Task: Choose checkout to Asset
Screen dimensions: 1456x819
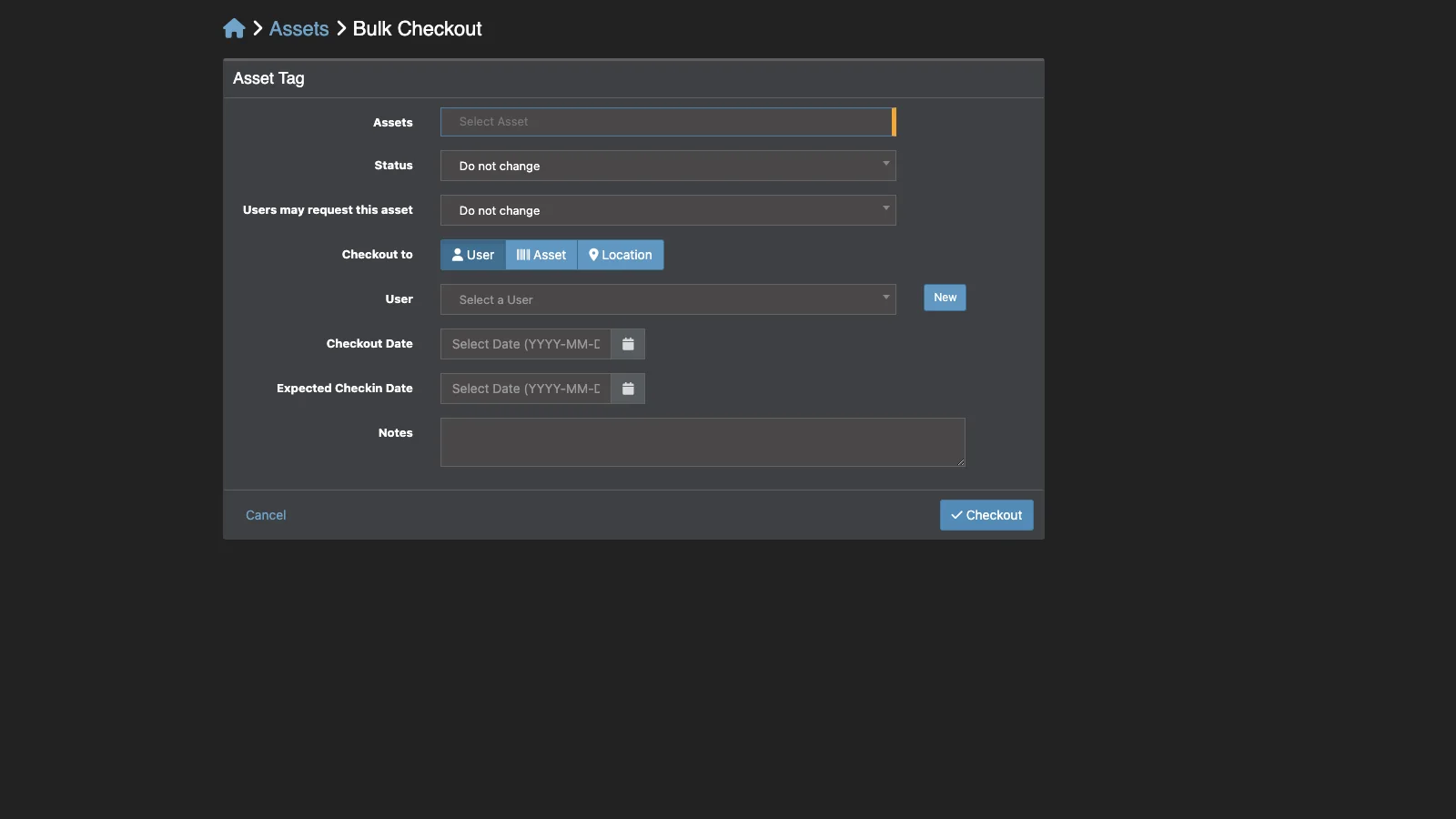Action: [x=541, y=255]
